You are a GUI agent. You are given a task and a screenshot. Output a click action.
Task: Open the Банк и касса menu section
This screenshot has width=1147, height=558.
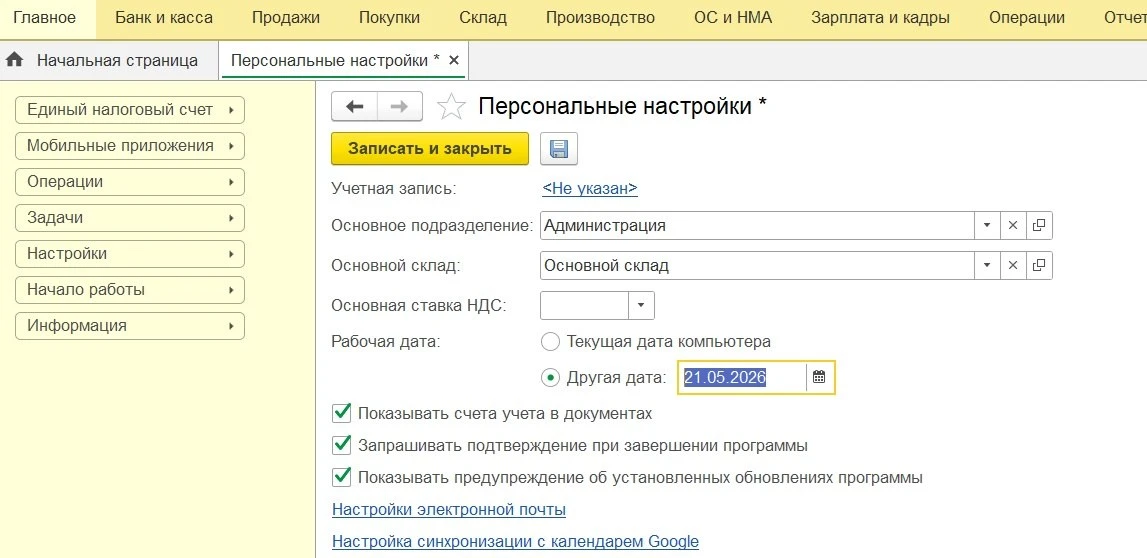[x=164, y=18]
